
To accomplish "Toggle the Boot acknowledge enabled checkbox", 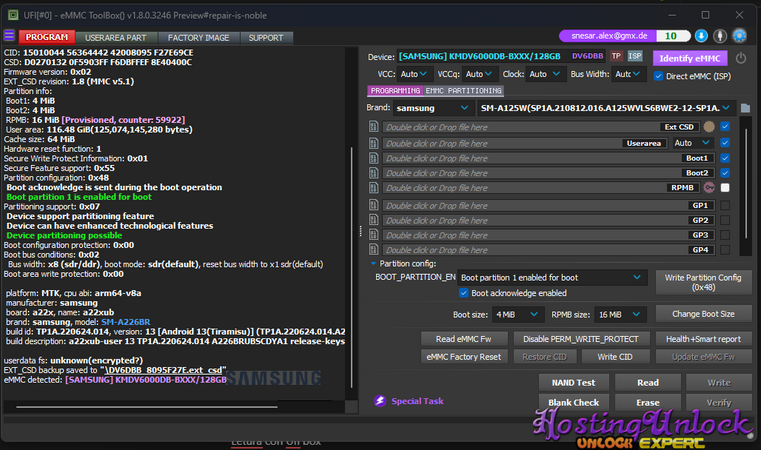I will (463, 293).
